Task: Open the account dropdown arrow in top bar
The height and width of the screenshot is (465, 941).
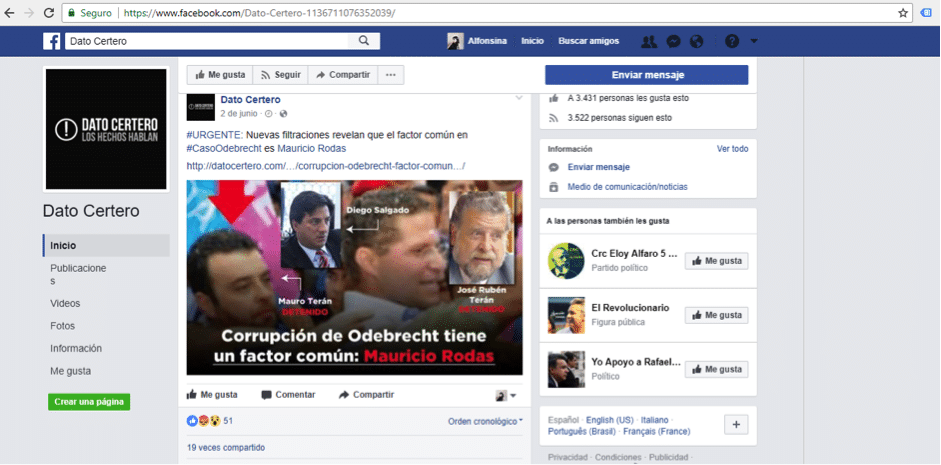Action: pyautogui.click(x=754, y=41)
